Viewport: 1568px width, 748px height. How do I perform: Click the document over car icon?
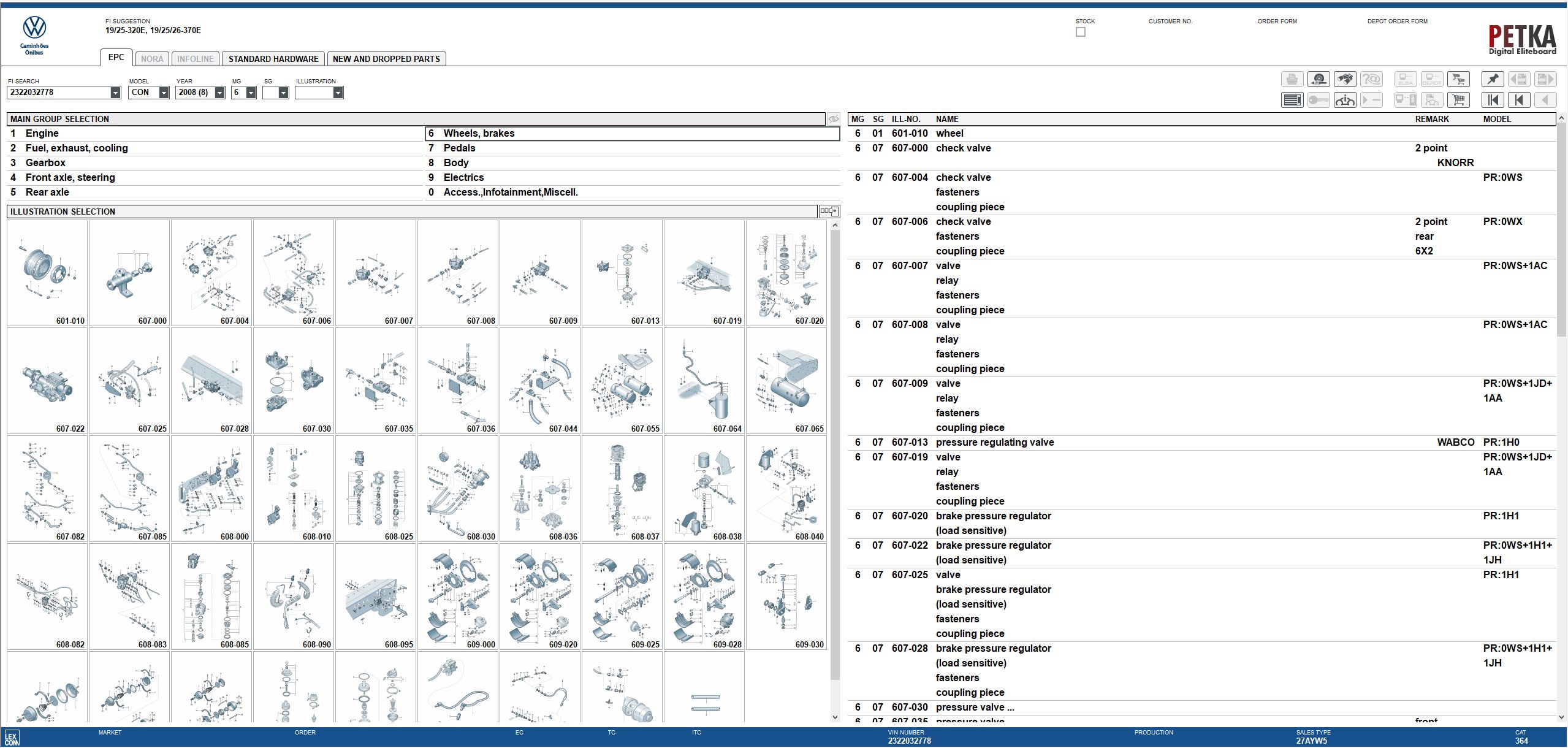(1432, 100)
